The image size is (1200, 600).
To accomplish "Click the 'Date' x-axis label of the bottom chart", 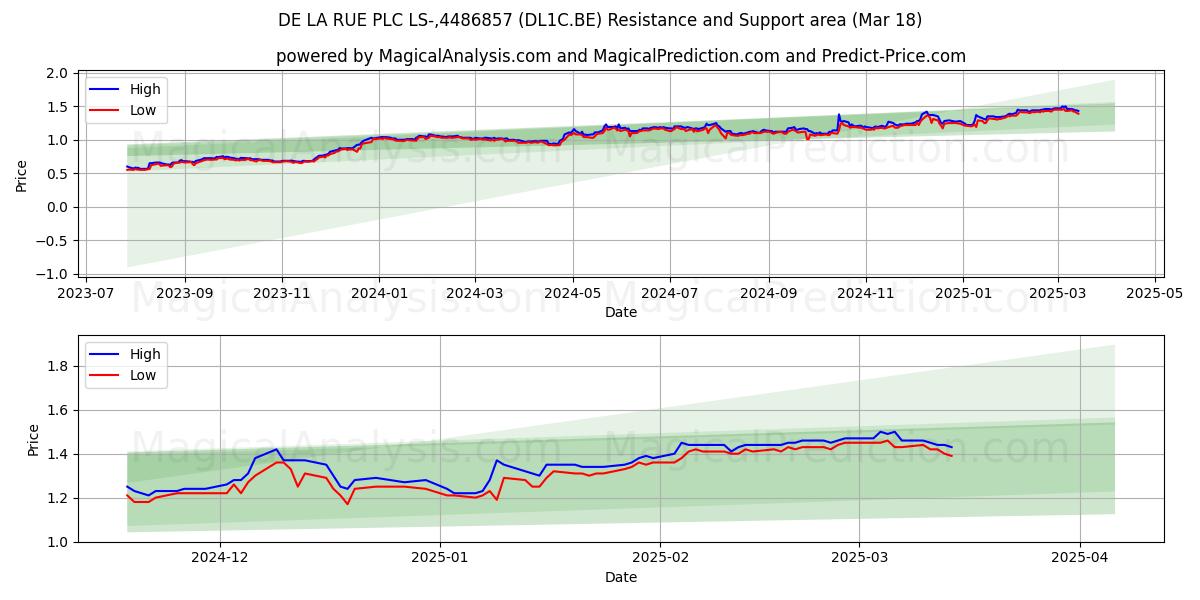I will [x=621, y=577].
